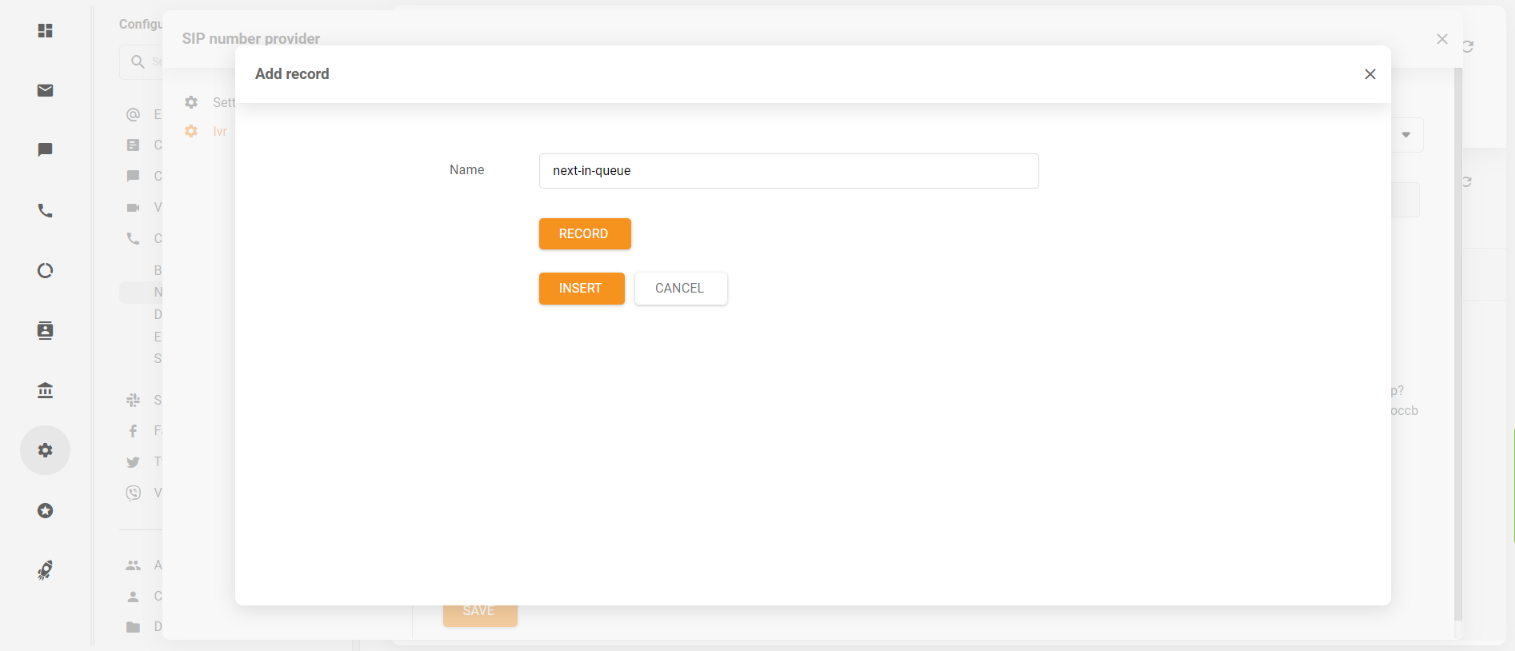Image resolution: width=1515 pixels, height=651 pixels.
Task: Click the rocket icon in sidebar
Action: click(x=45, y=570)
